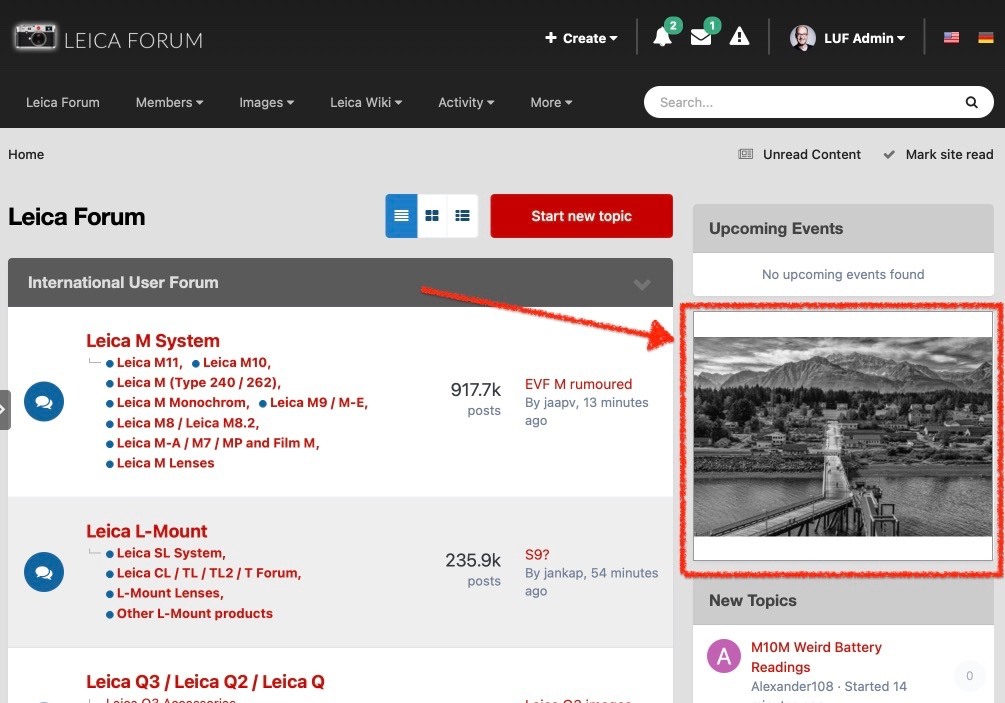Select the table view layout button

point(401,216)
